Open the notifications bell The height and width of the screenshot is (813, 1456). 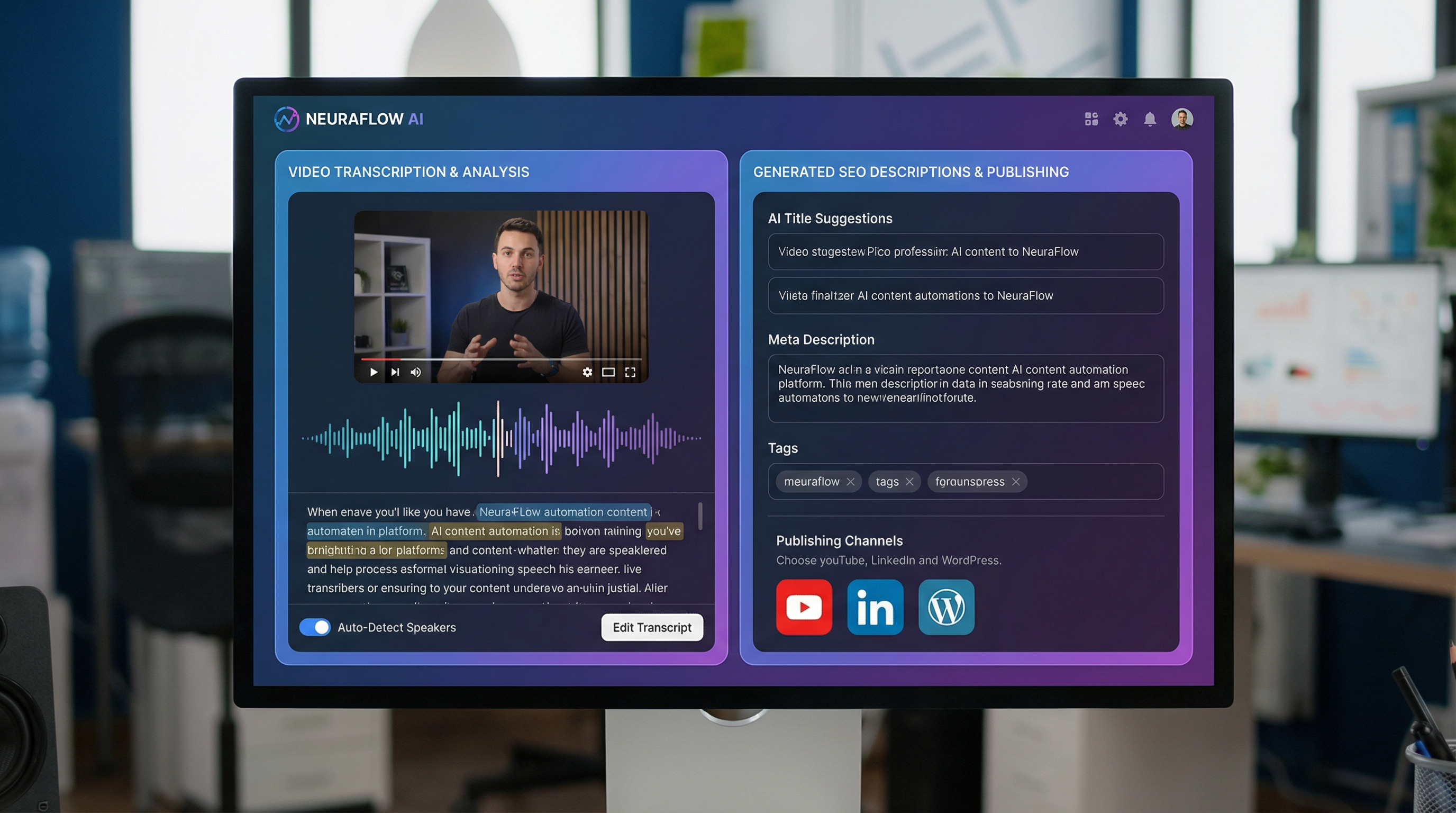point(1150,119)
